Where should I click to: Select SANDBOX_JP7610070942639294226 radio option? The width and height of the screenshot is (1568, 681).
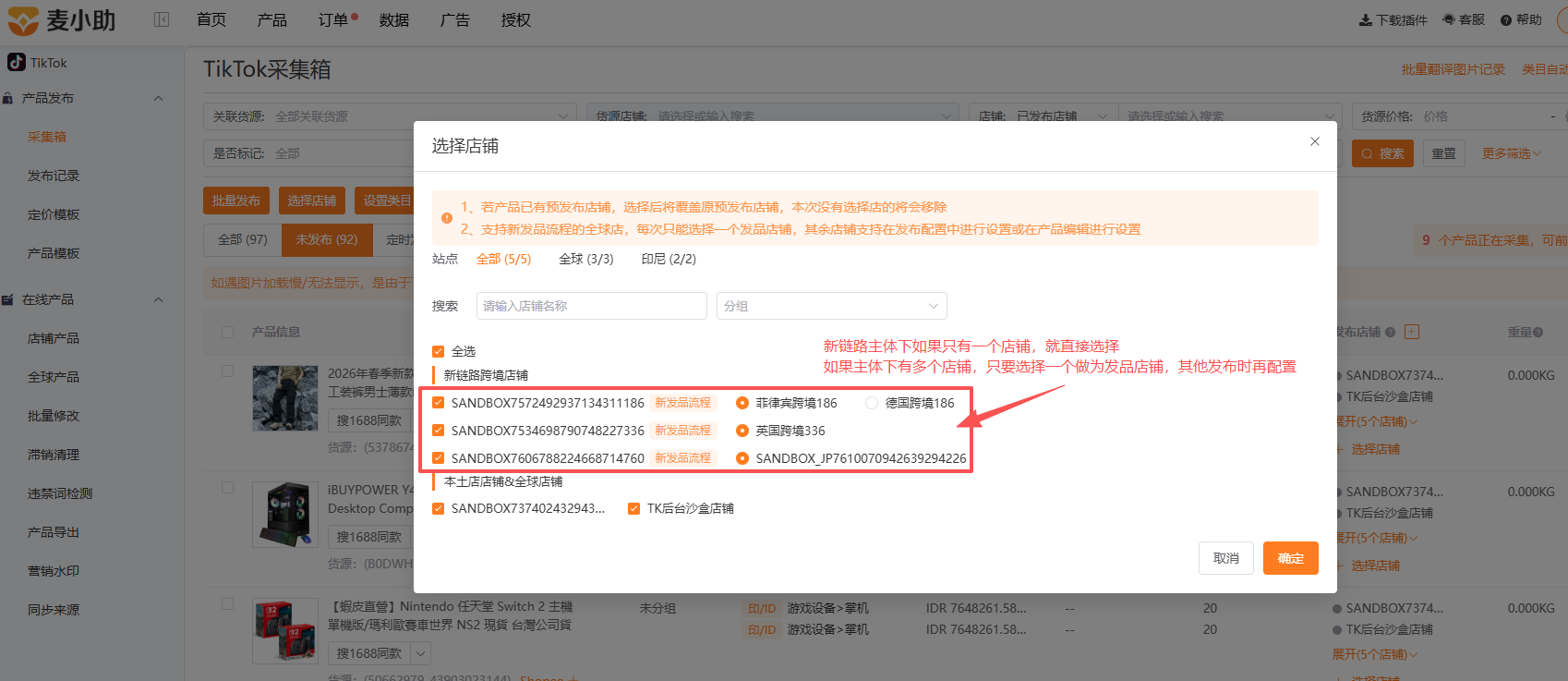point(742,458)
